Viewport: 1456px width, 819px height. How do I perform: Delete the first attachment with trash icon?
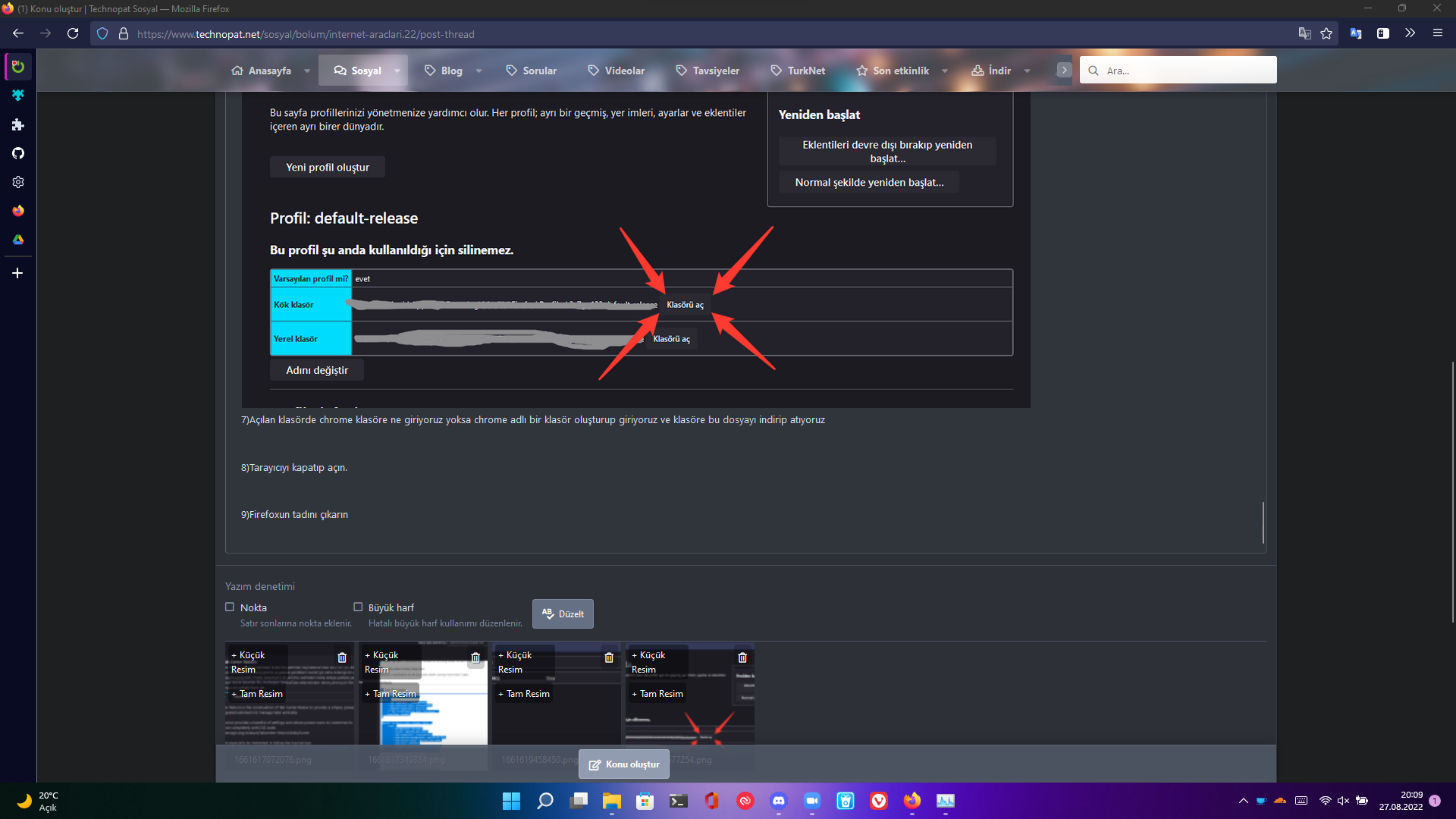pyautogui.click(x=342, y=657)
